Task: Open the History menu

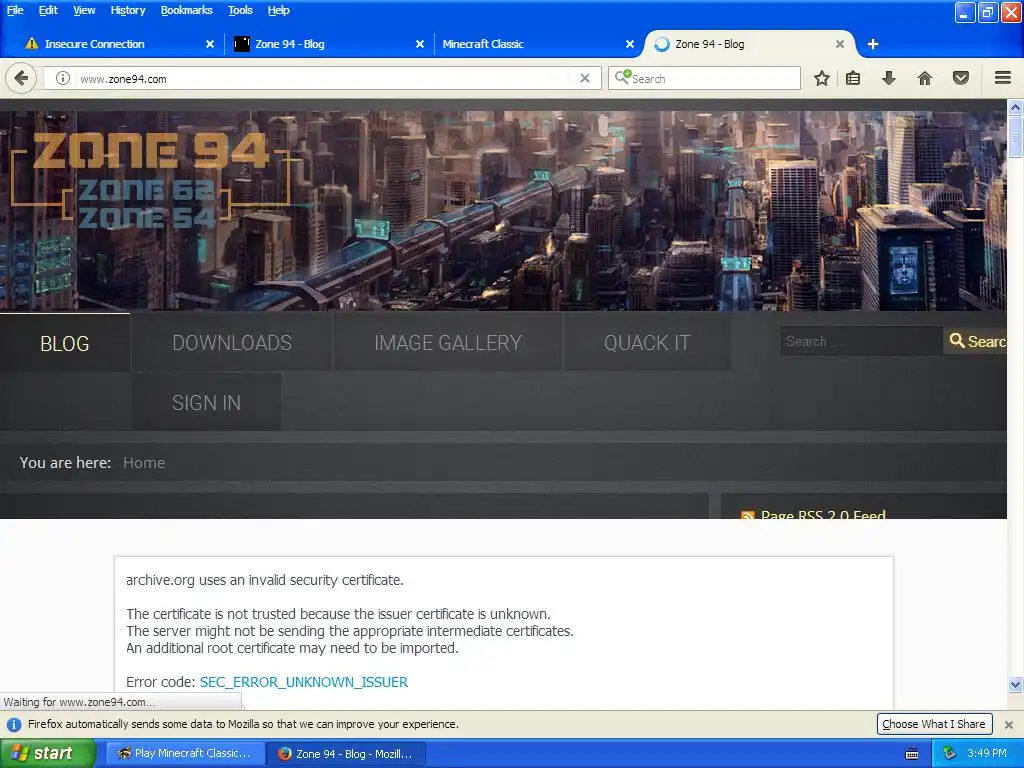Action: [x=128, y=10]
